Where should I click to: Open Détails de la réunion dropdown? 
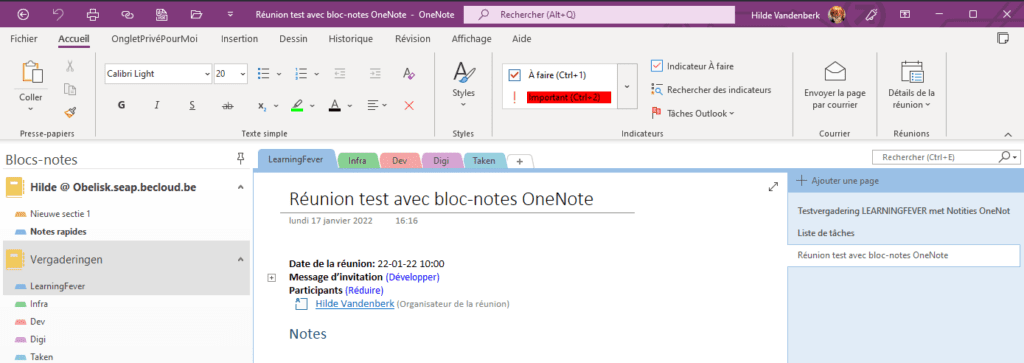tap(911, 85)
